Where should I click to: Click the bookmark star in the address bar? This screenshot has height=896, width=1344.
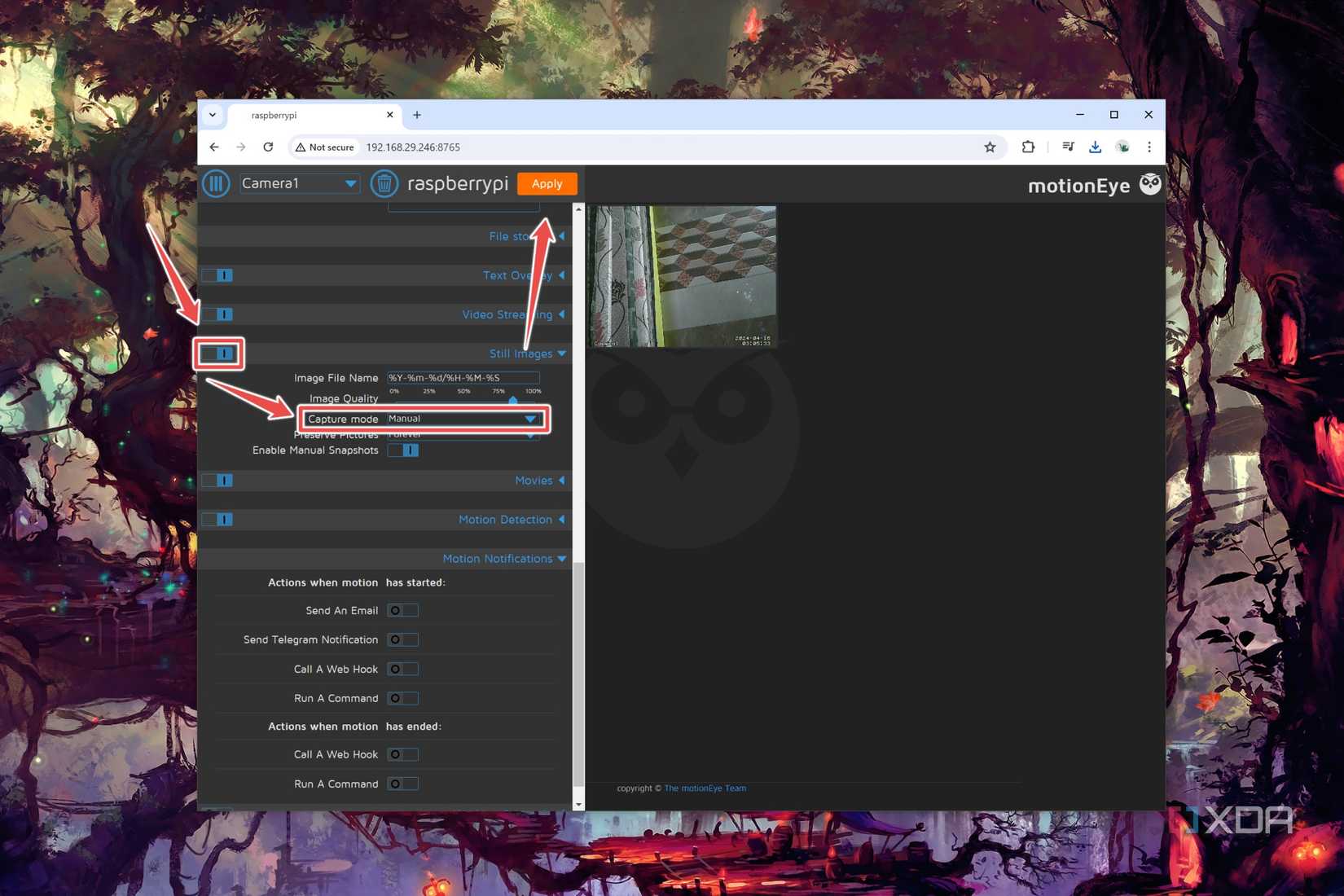990,147
